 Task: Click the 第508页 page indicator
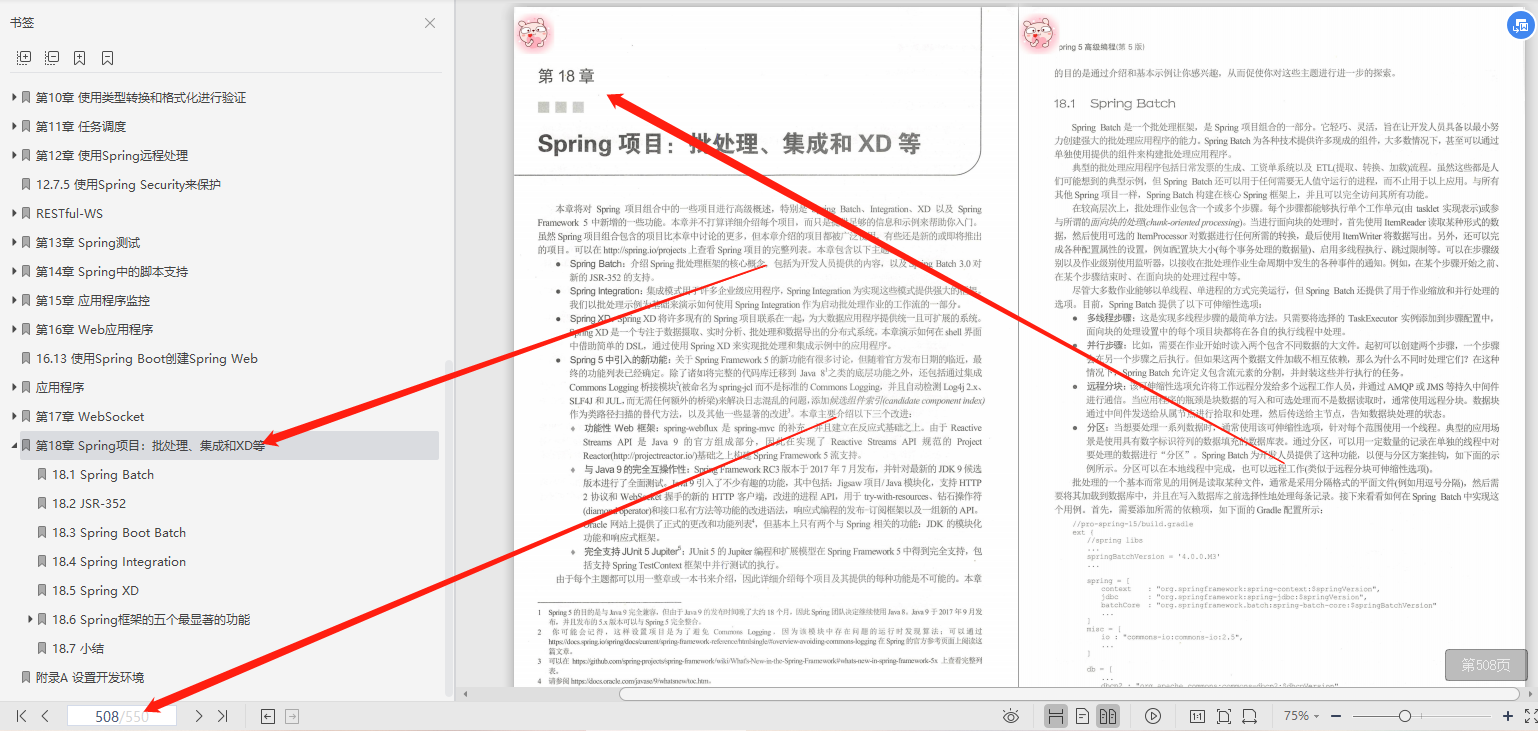point(1486,665)
